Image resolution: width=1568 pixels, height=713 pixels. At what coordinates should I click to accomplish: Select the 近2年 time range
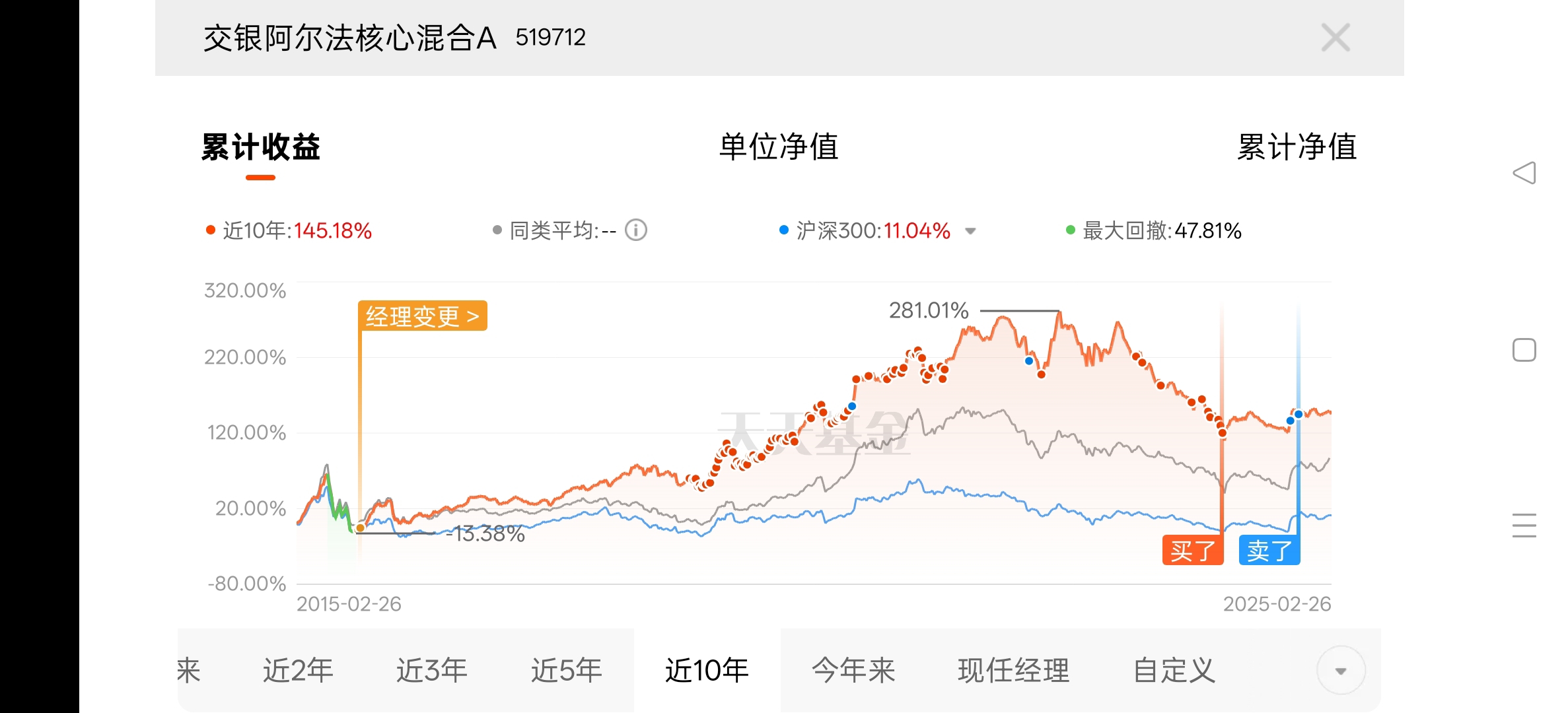click(298, 671)
